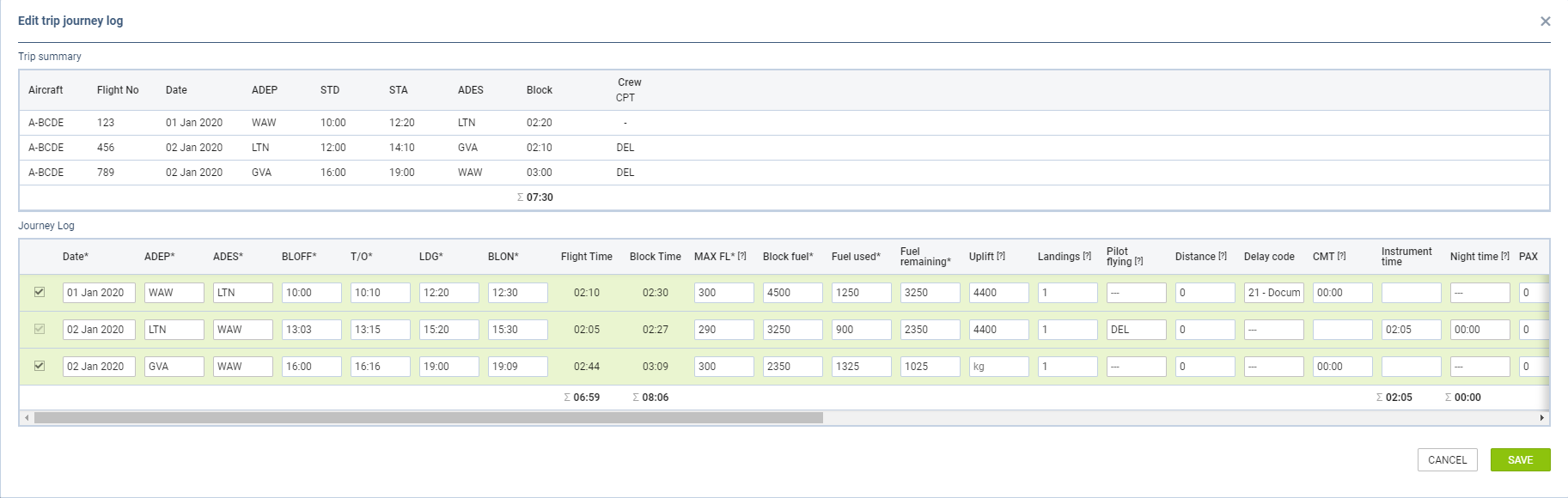Click the Crew CPT column header
Viewport: 1568px width, 498px height.
[629, 90]
